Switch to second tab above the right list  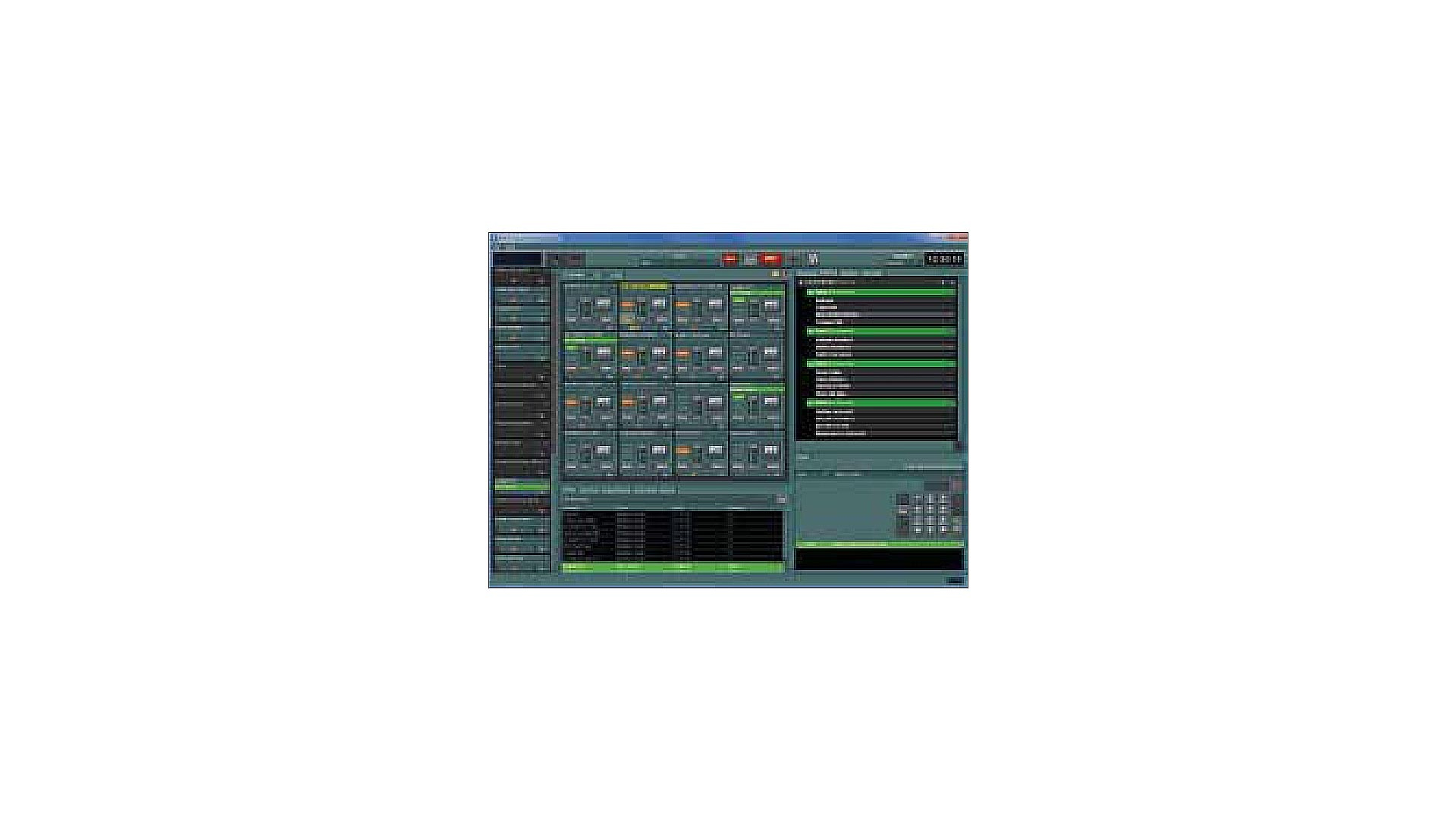point(827,272)
